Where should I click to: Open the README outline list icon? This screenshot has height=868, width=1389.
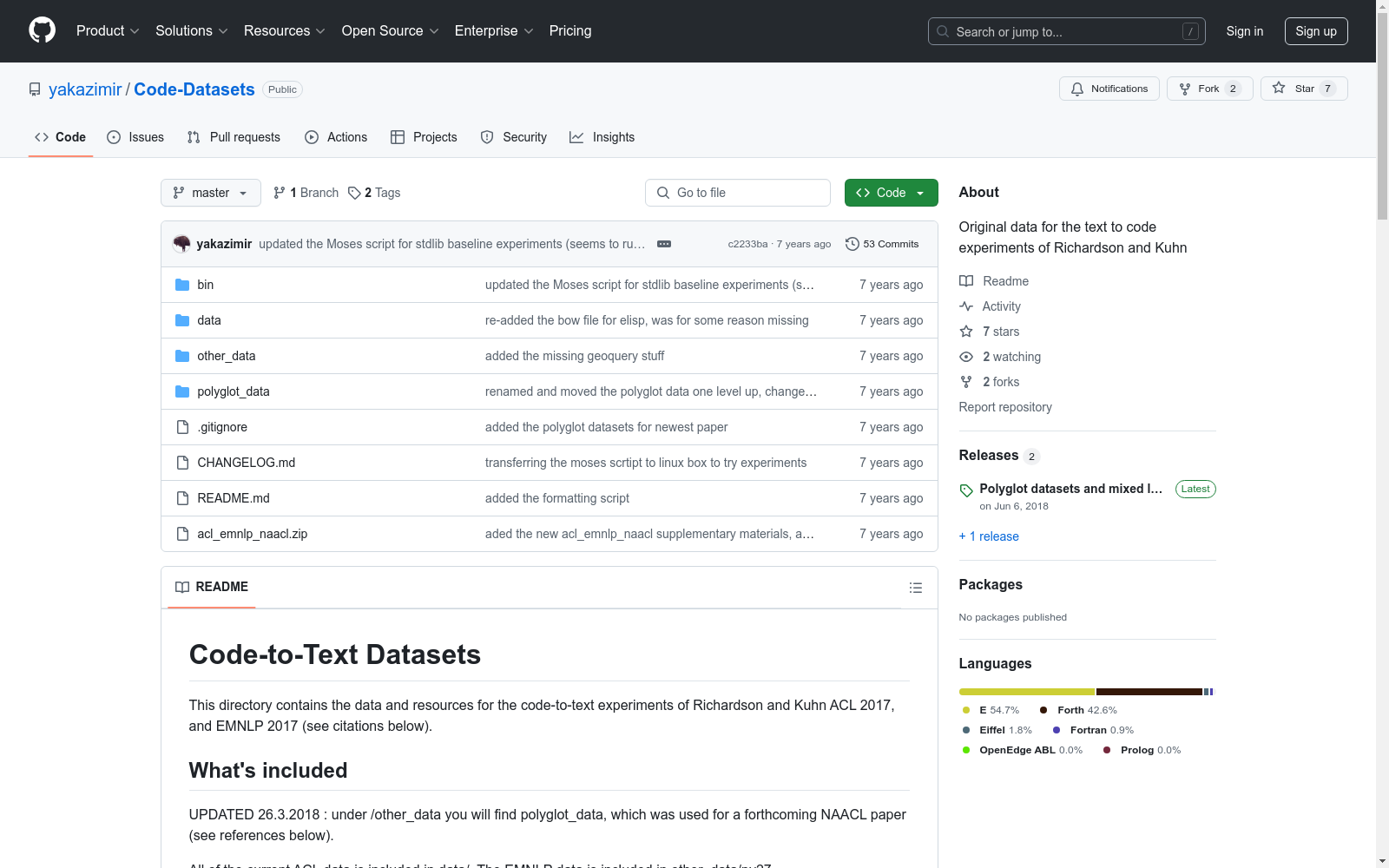pos(916,588)
